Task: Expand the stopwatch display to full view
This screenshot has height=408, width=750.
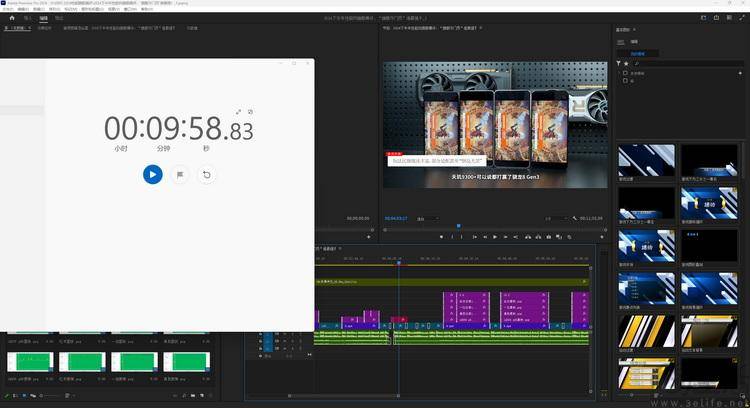Action: click(x=238, y=111)
